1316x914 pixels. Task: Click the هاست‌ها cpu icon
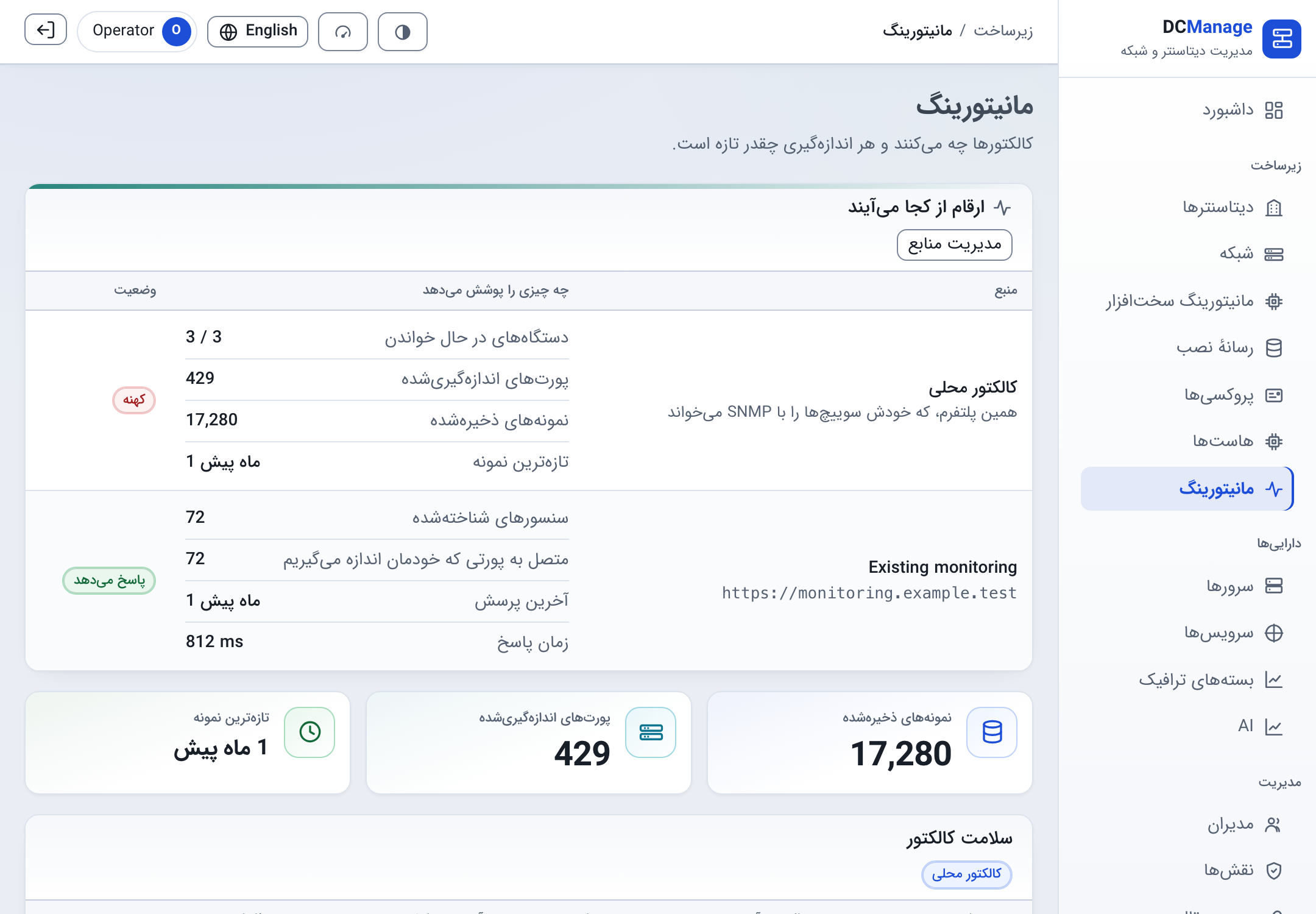click(1273, 441)
